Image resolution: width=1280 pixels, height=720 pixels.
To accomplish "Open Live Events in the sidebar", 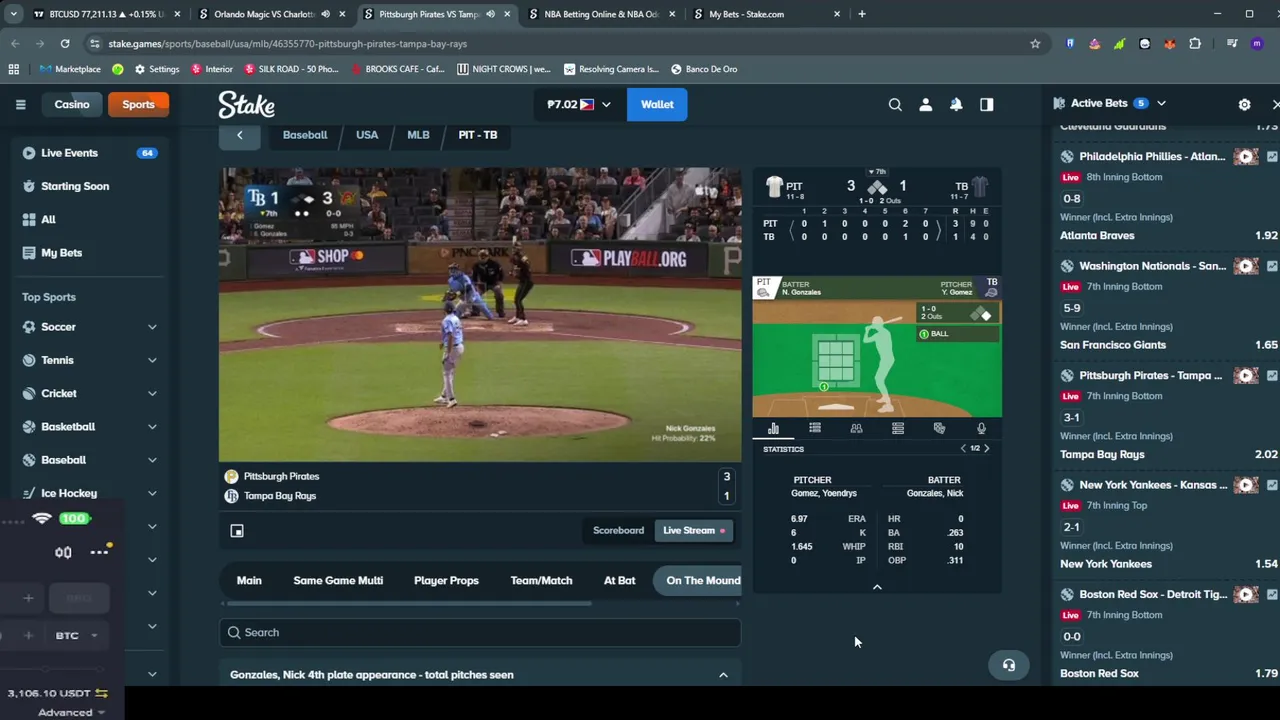I will [x=69, y=153].
